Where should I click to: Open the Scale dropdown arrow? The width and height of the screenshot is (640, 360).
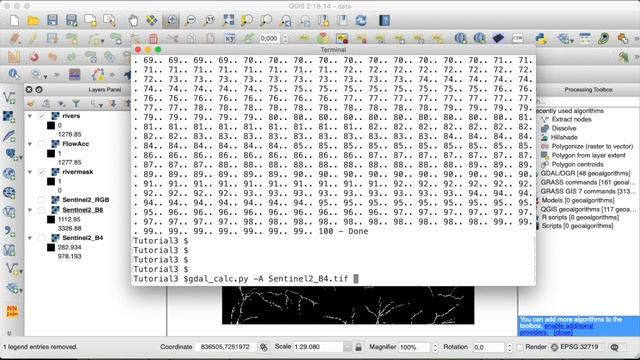point(347,347)
